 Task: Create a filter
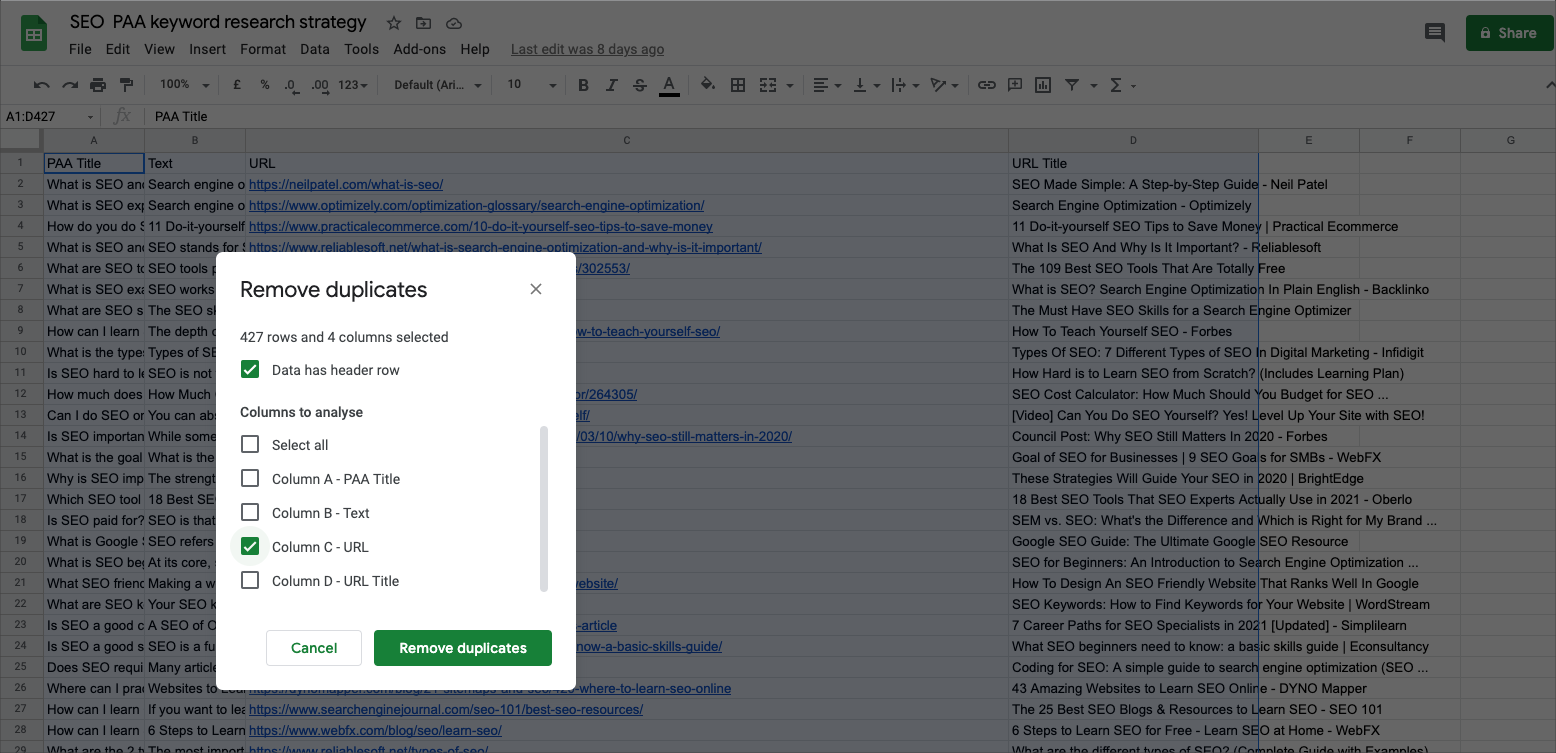click(x=1072, y=85)
